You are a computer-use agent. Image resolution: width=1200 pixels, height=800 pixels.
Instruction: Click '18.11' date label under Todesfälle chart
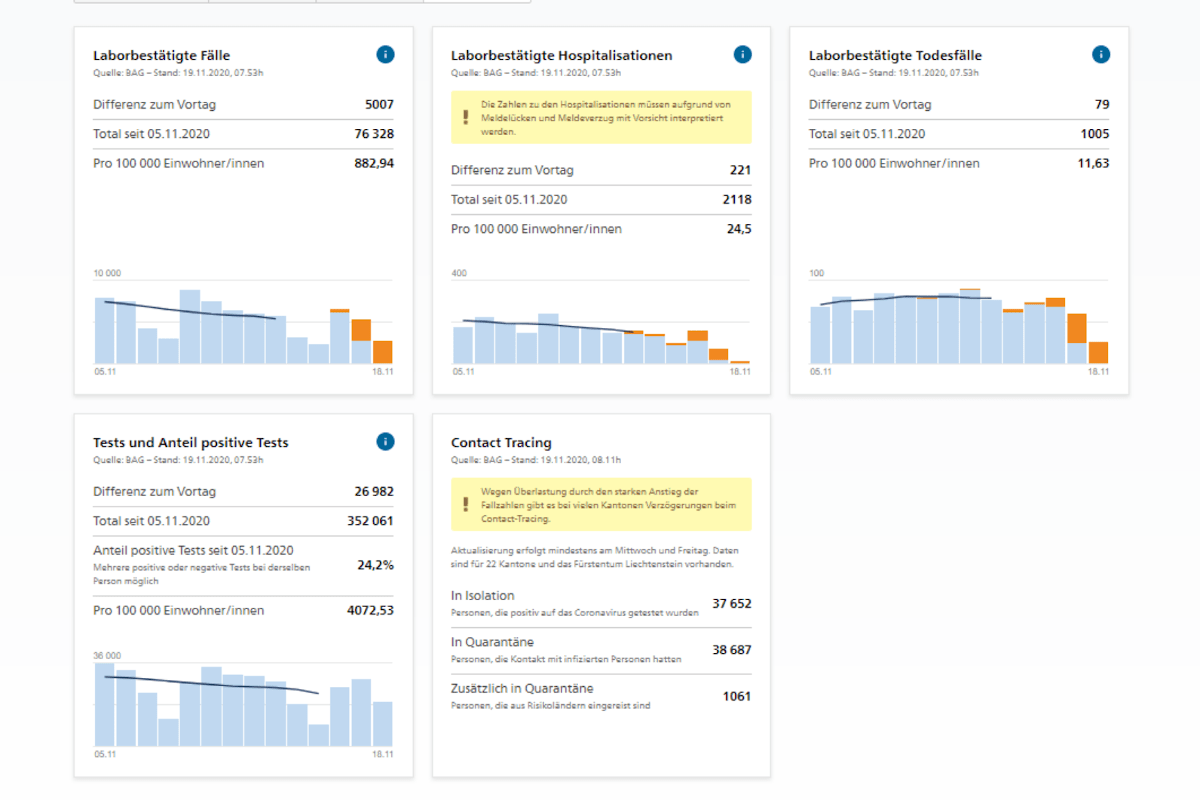click(x=1099, y=371)
